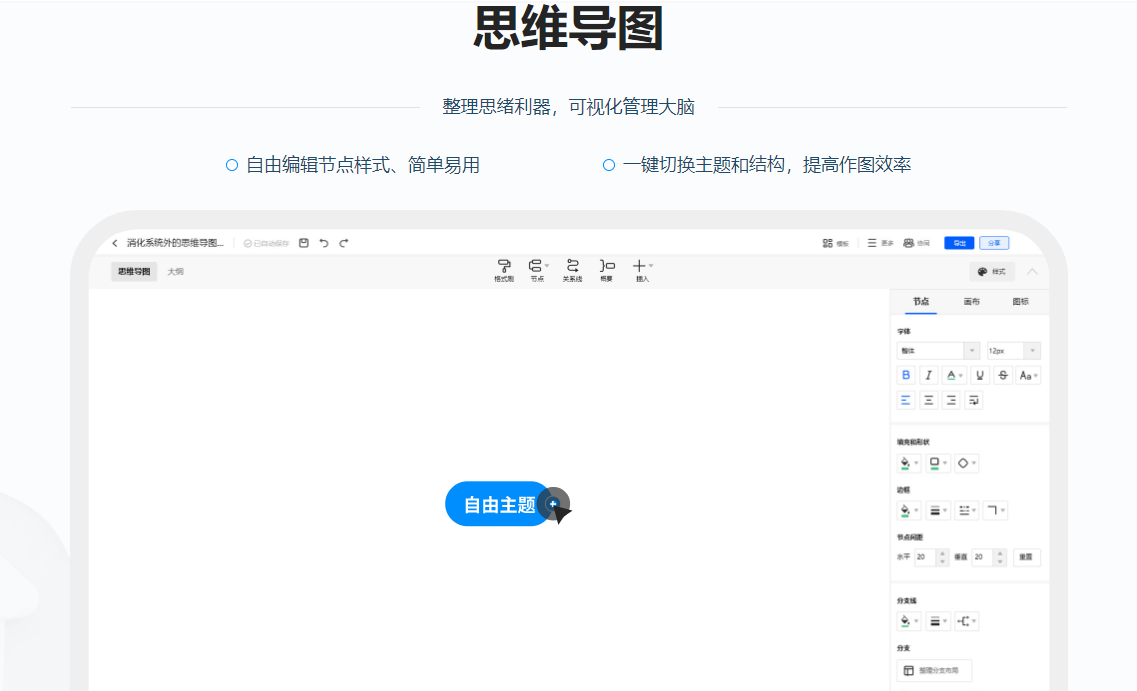Image resolution: width=1137 pixels, height=691 pixels.
Task: Collapse the style panel with the chevron
Action: (x=1032, y=271)
